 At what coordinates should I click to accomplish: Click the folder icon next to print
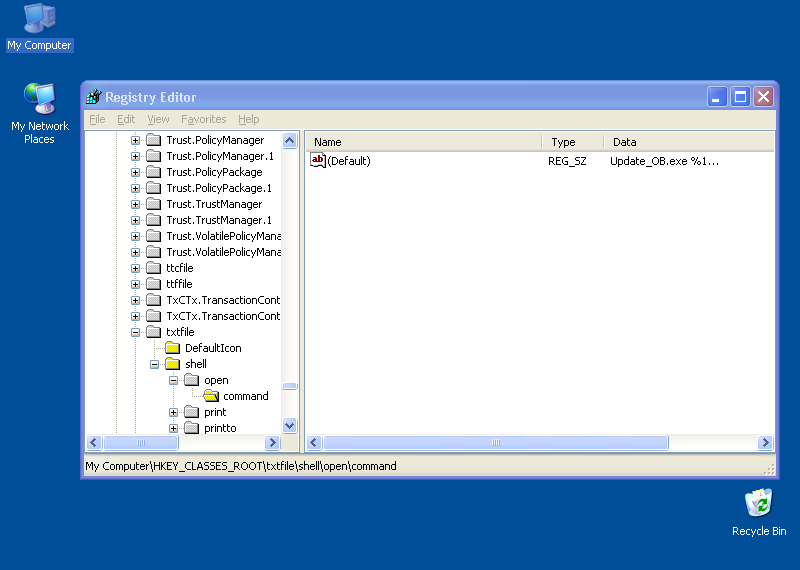[191, 412]
